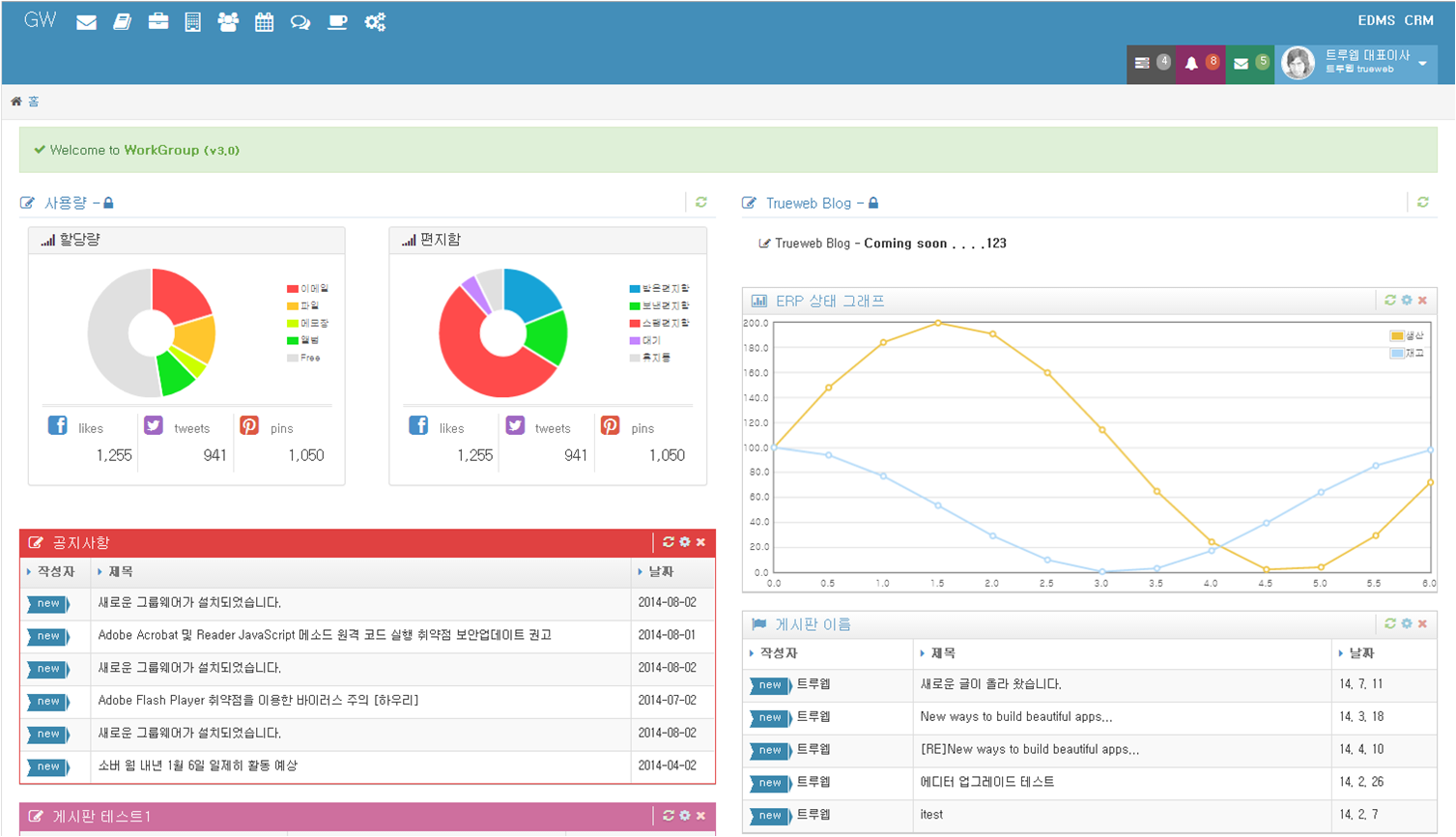Click the 사용량 section edit icon

pyautogui.click(x=27, y=203)
